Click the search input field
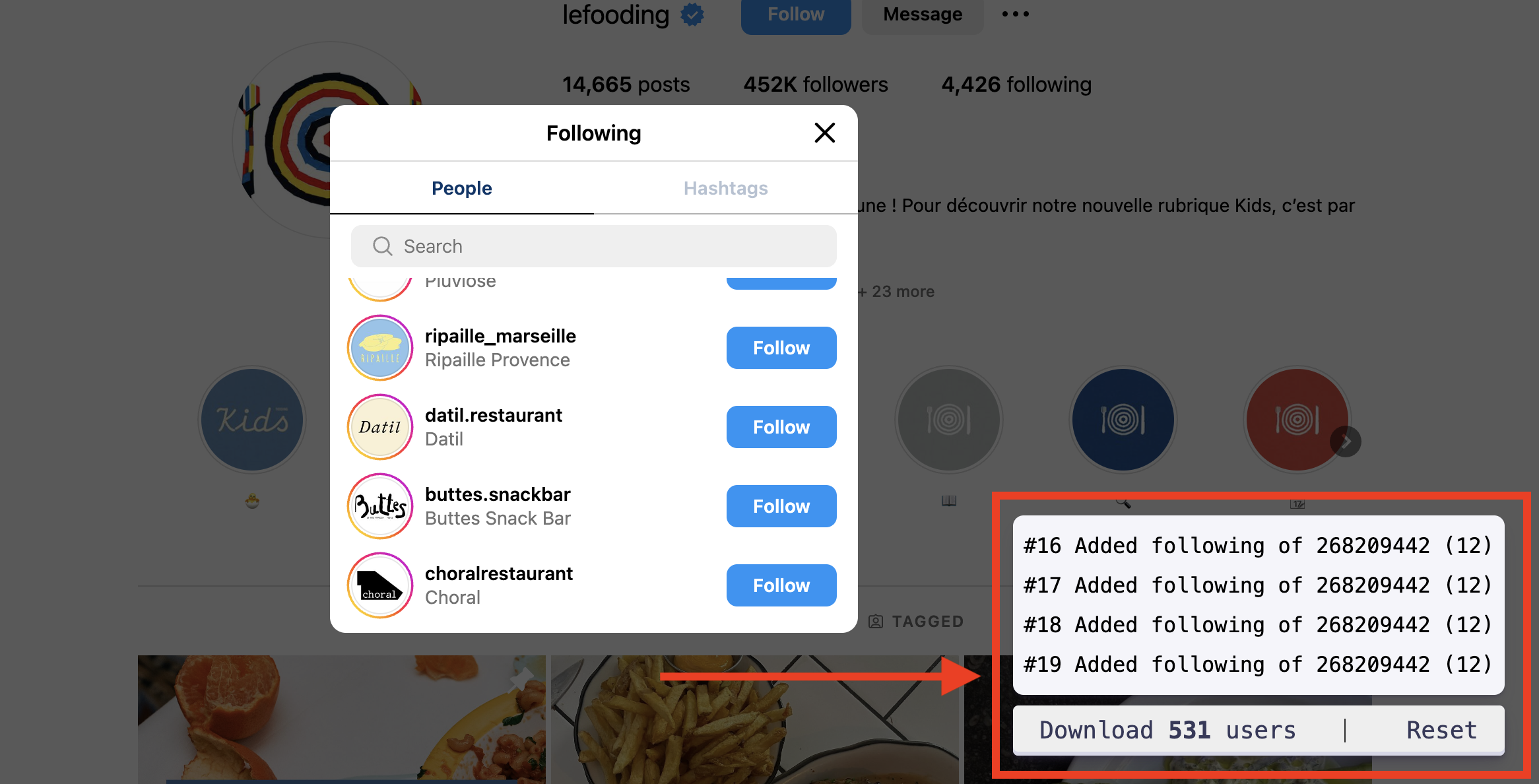The image size is (1539, 784). (593, 245)
